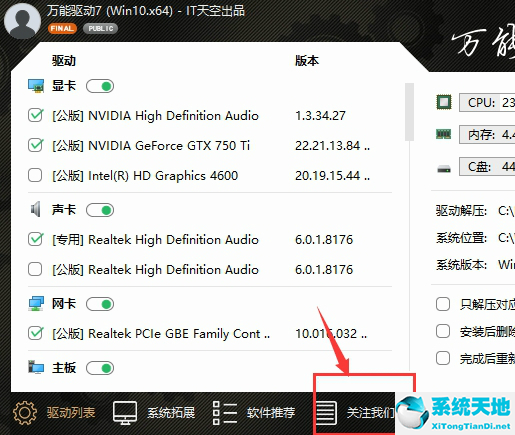Click the monitor icon for 系统拓展
The image size is (515, 435).
(x=125, y=413)
